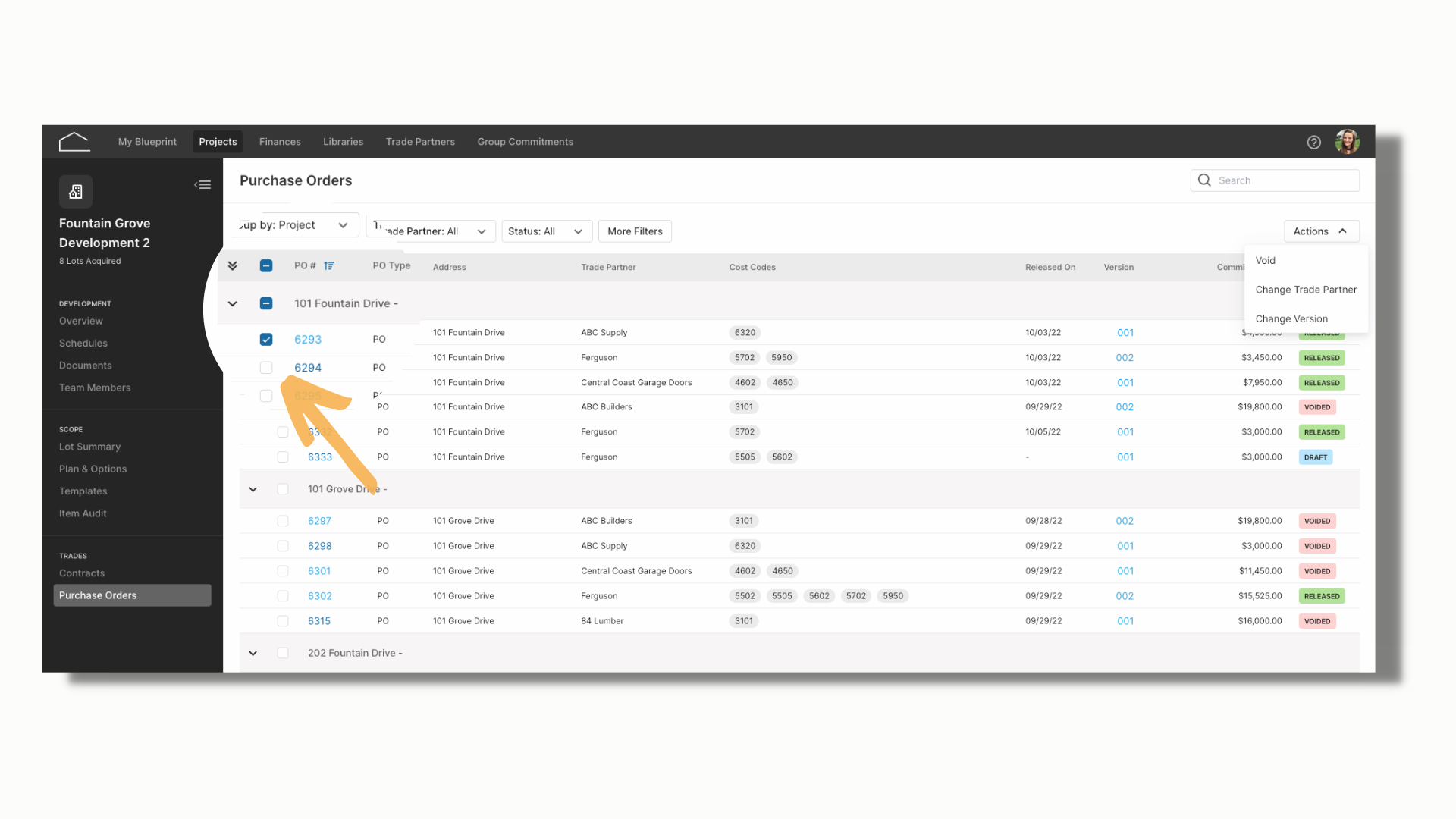Image resolution: width=1456 pixels, height=819 pixels.
Task: Toggle the header select-all checkbox
Action: 266,266
